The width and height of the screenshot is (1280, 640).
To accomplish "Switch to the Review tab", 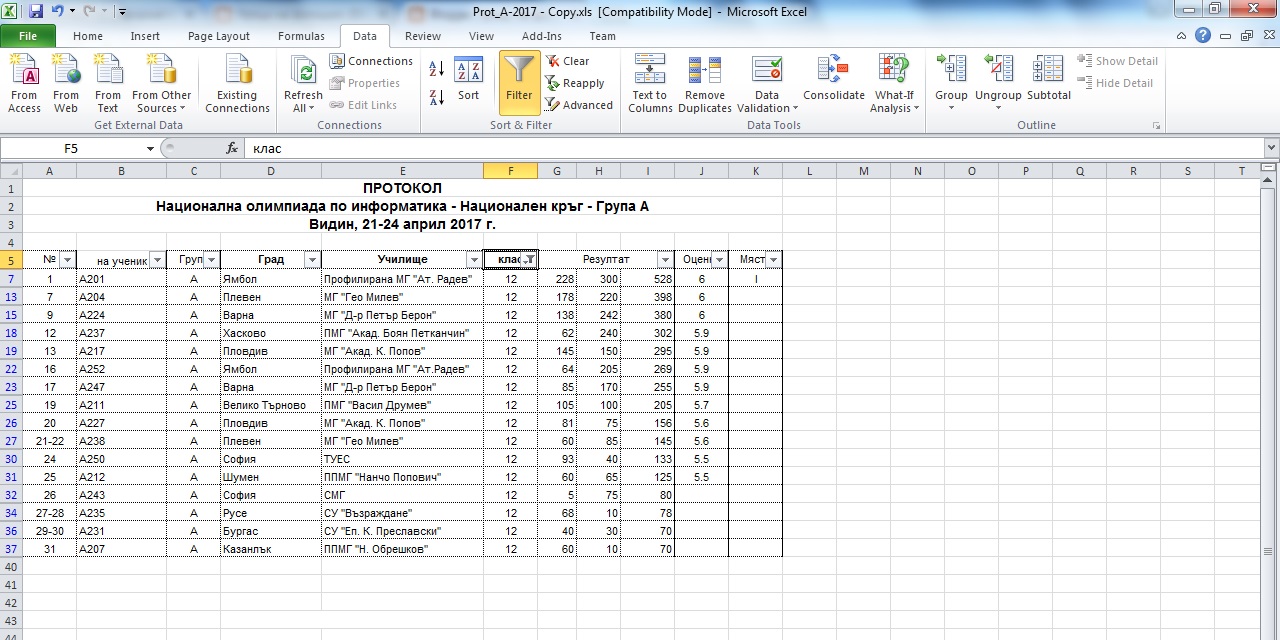I will (423, 36).
